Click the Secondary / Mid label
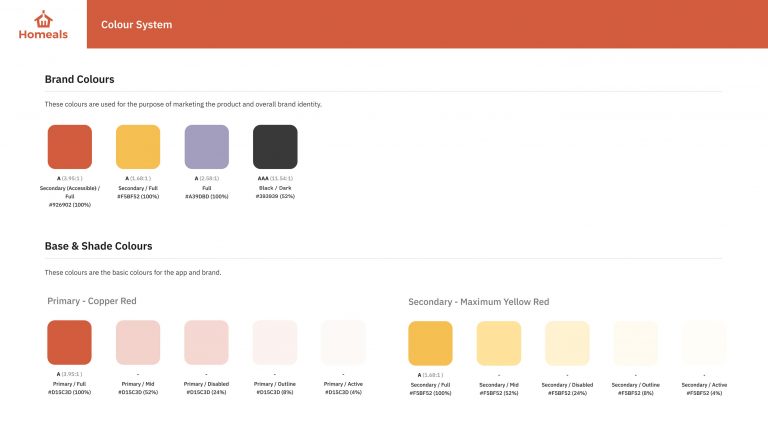This screenshot has height=432, width=768. [x=499, y=385]
